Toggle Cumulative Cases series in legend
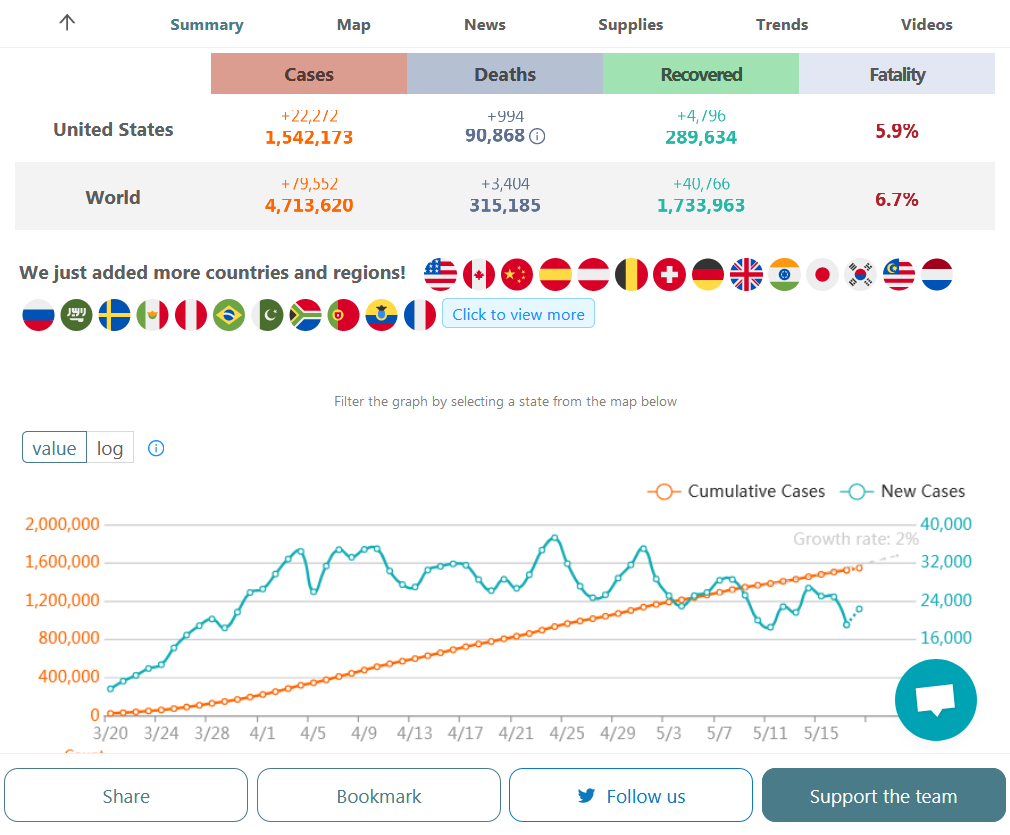Image resolution: width=1010 pixels, height=835 pixels. (x=737, y=491)
